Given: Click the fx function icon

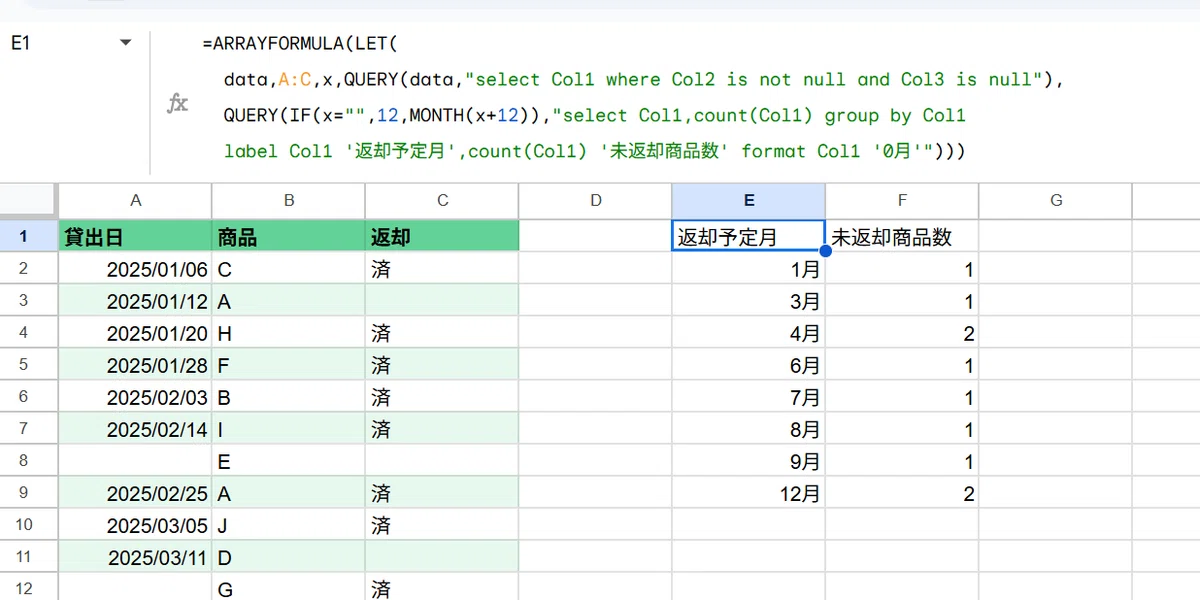Looking at the screenshot, I should coord(177,103).
